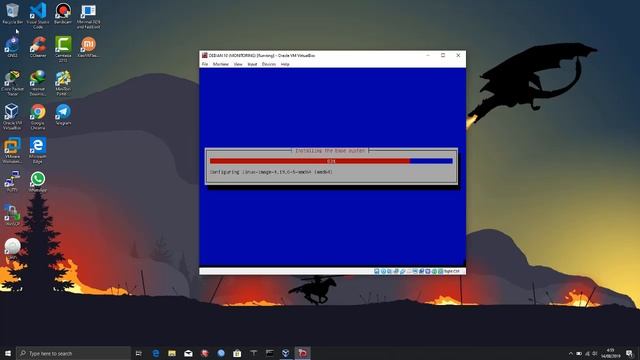The image size is (640, 360).
Task: Open the notification center icon
Action: (630, 353)
